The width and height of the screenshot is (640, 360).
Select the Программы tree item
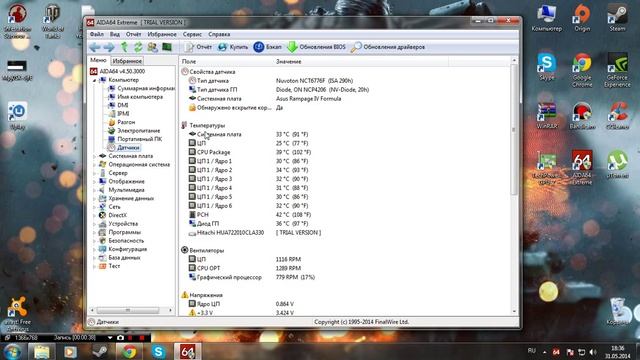click(120, 232)
